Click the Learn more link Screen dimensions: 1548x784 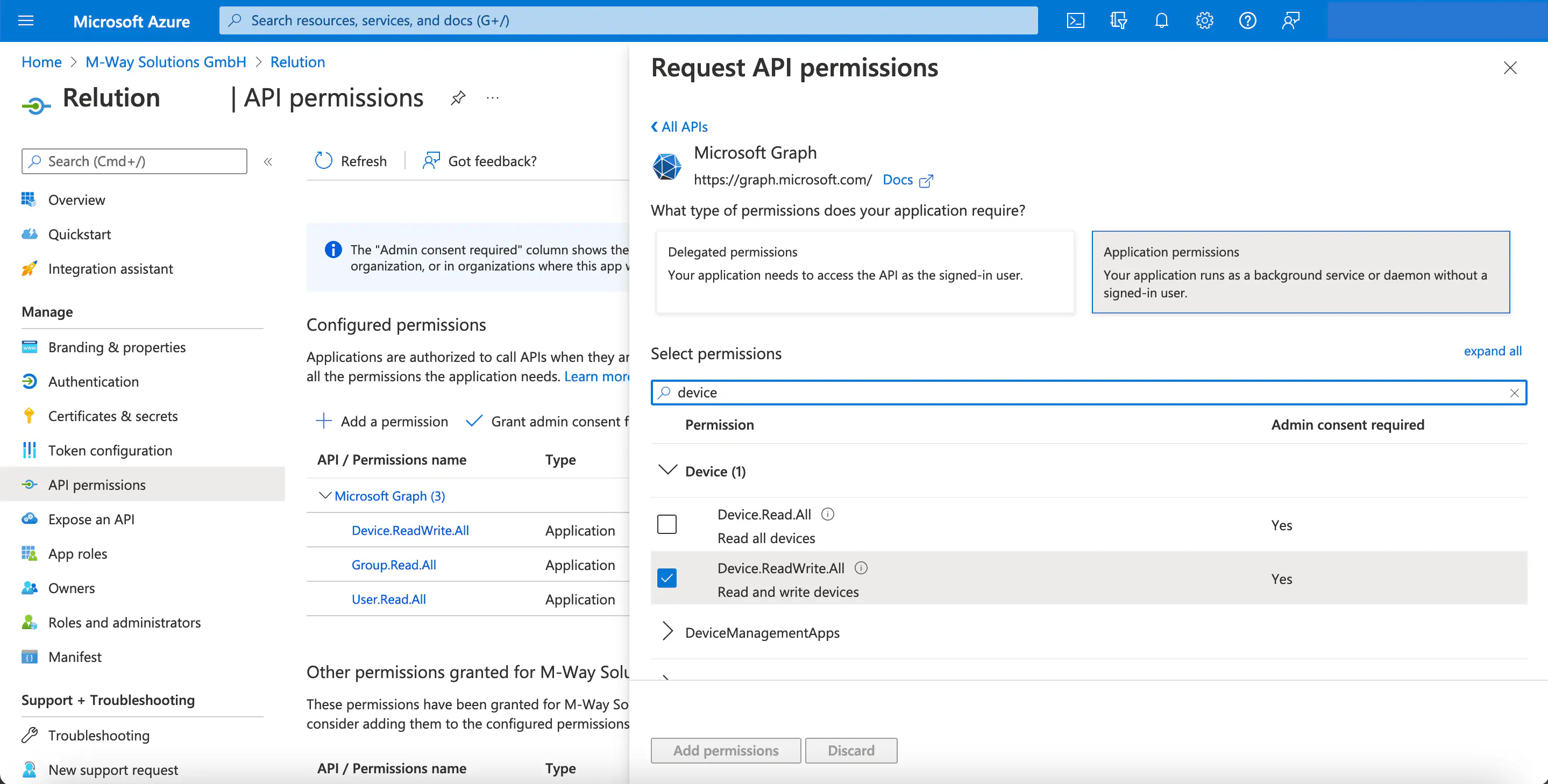point(596,377)
